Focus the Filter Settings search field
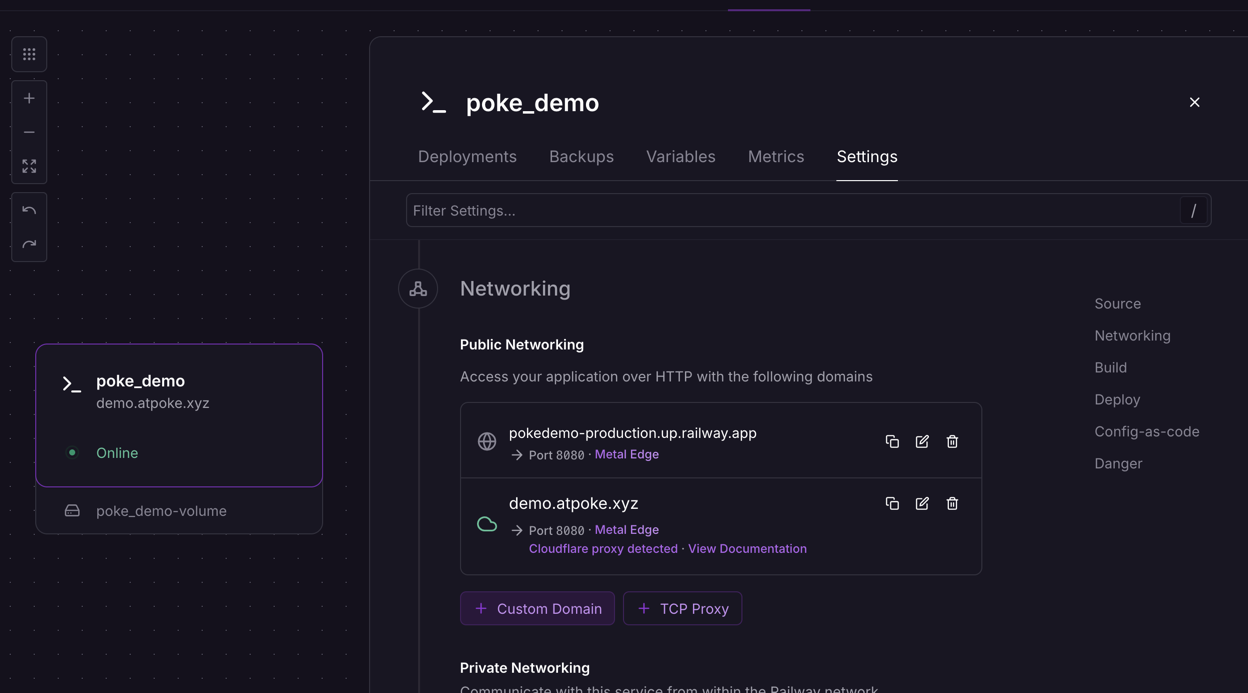This screenshot has height=693, width=1248. (790, 211)
